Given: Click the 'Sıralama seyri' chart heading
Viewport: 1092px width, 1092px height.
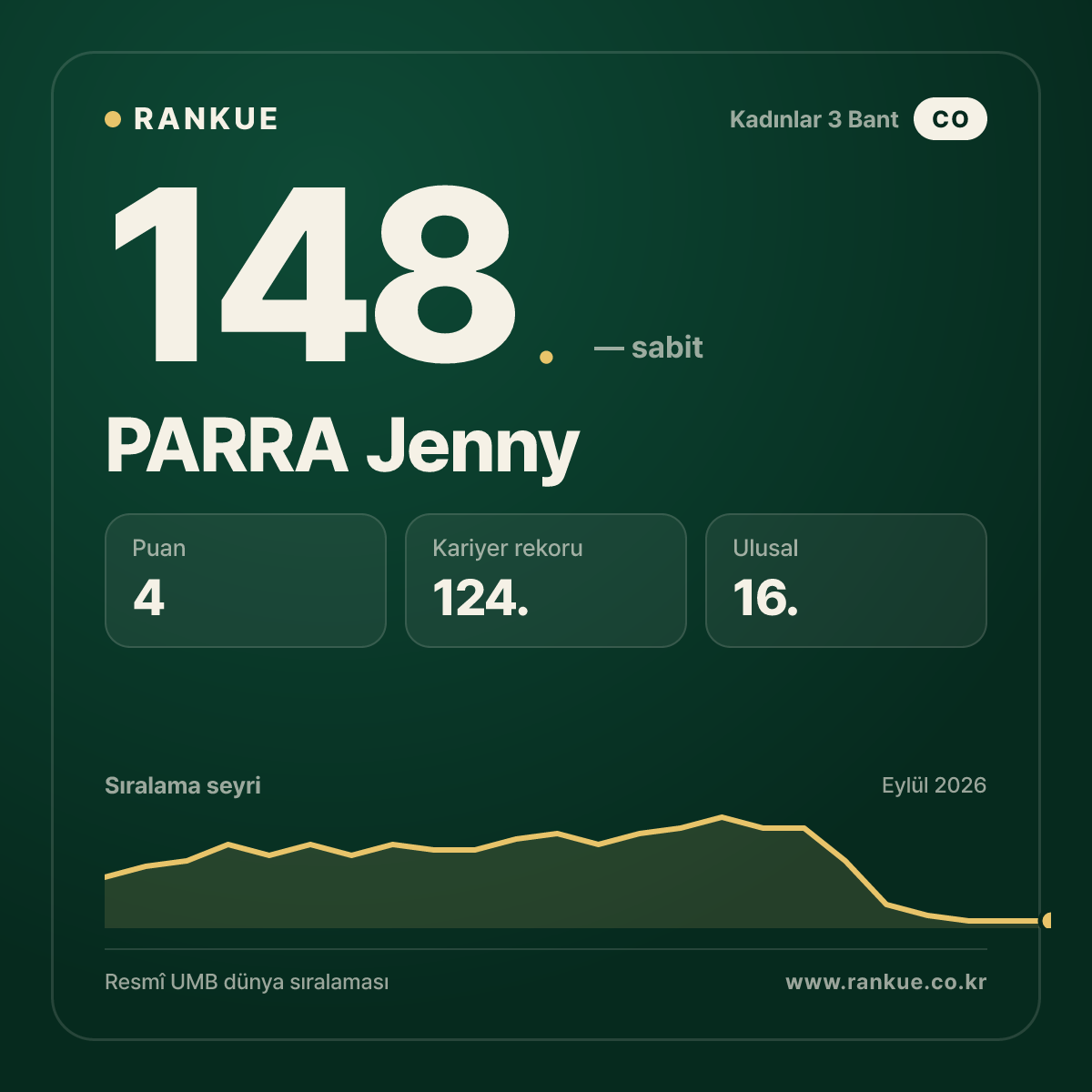Looking at the screenshot, I should coord(183,785).
